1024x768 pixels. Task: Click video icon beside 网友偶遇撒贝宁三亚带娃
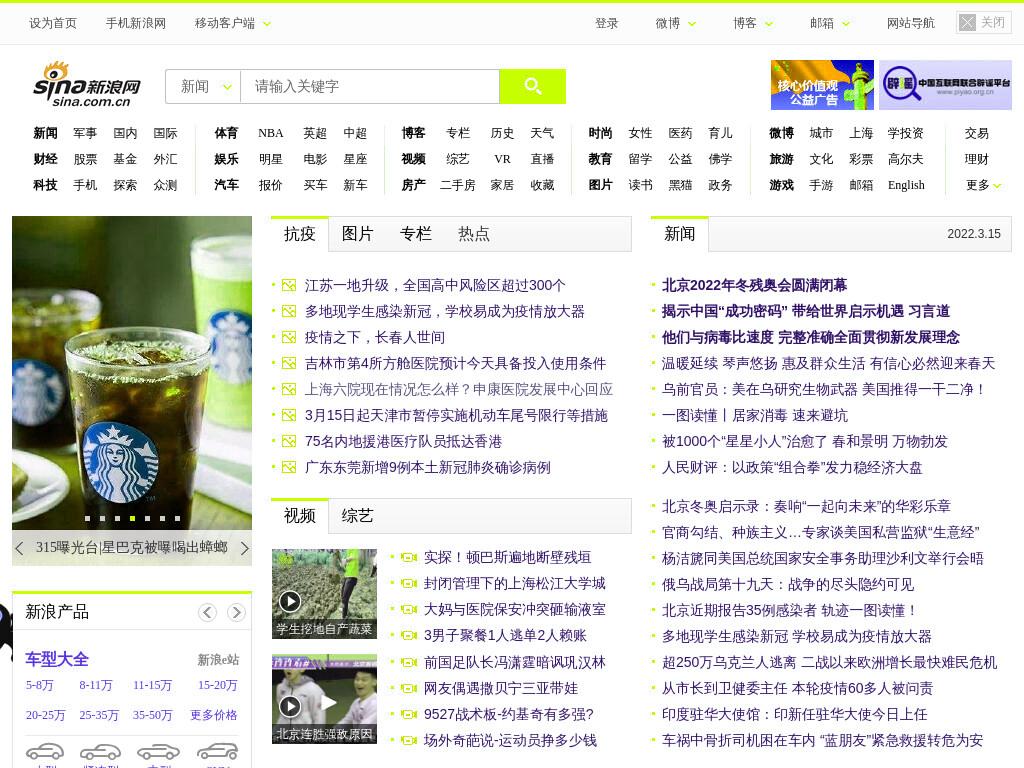[409, 688]
